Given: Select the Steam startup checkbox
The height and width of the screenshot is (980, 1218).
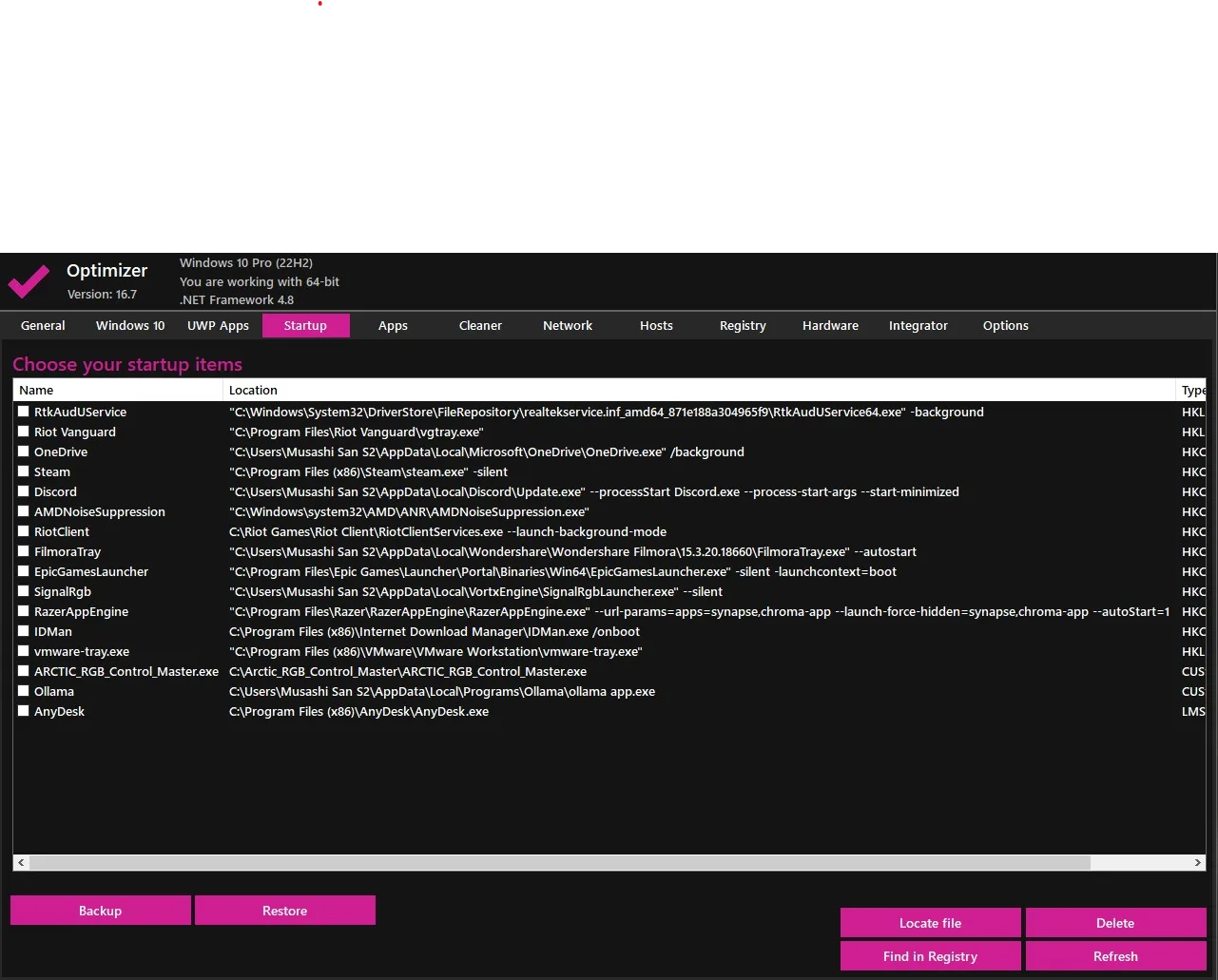Looking at the screenshot, I should coord(24,471).
